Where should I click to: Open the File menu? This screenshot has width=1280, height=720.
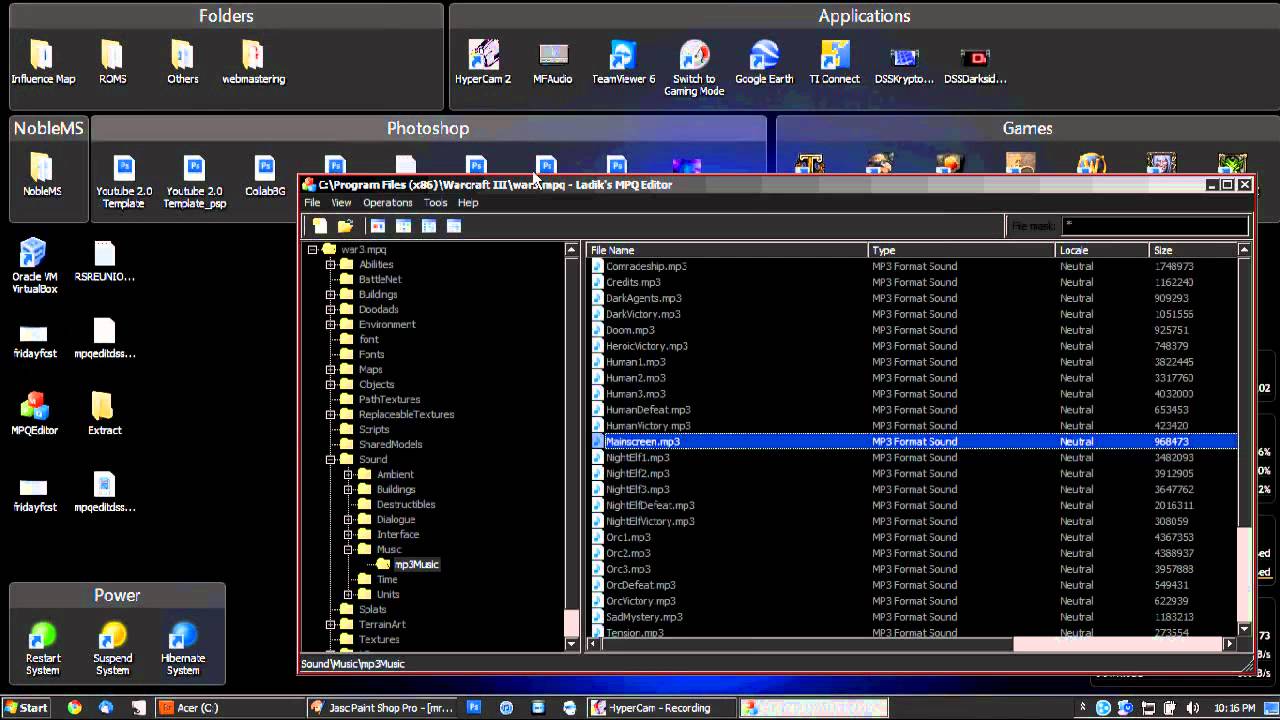pos(312,203)
